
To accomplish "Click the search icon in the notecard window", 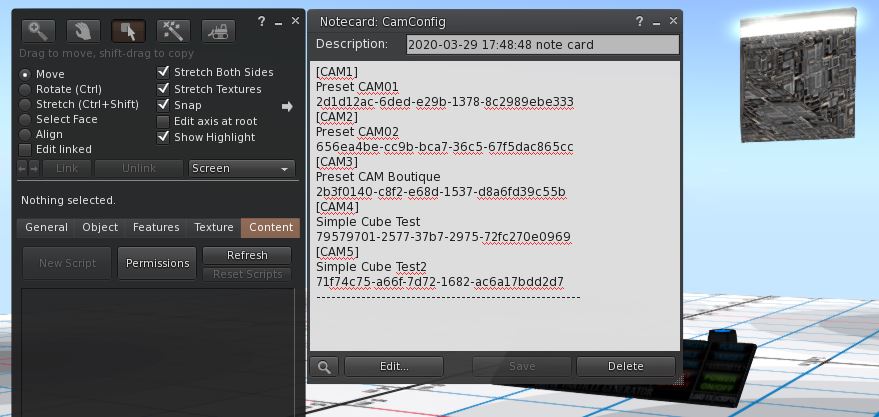I will click(x=324, y=367).
